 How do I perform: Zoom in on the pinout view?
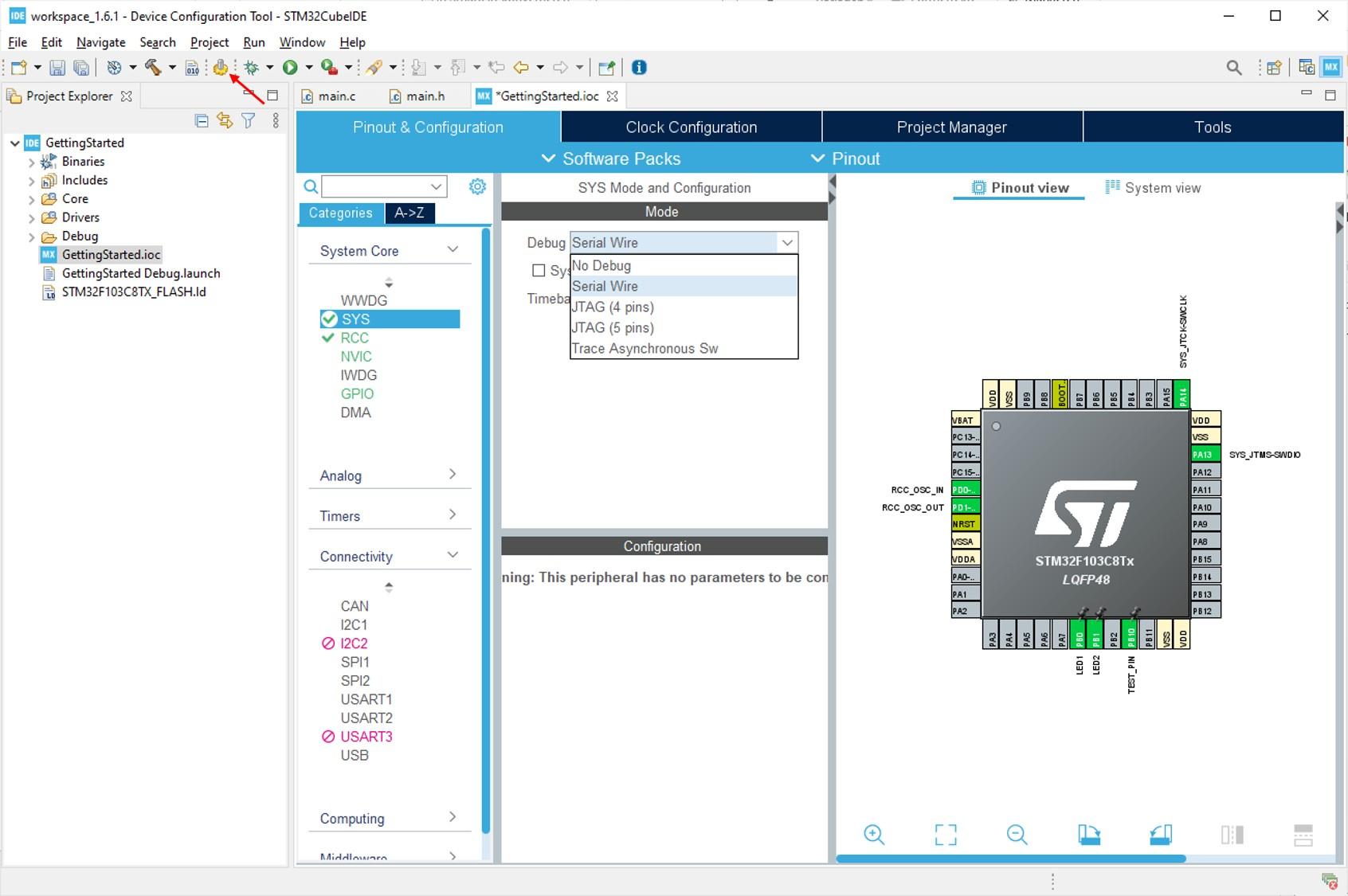pos(874,834)
